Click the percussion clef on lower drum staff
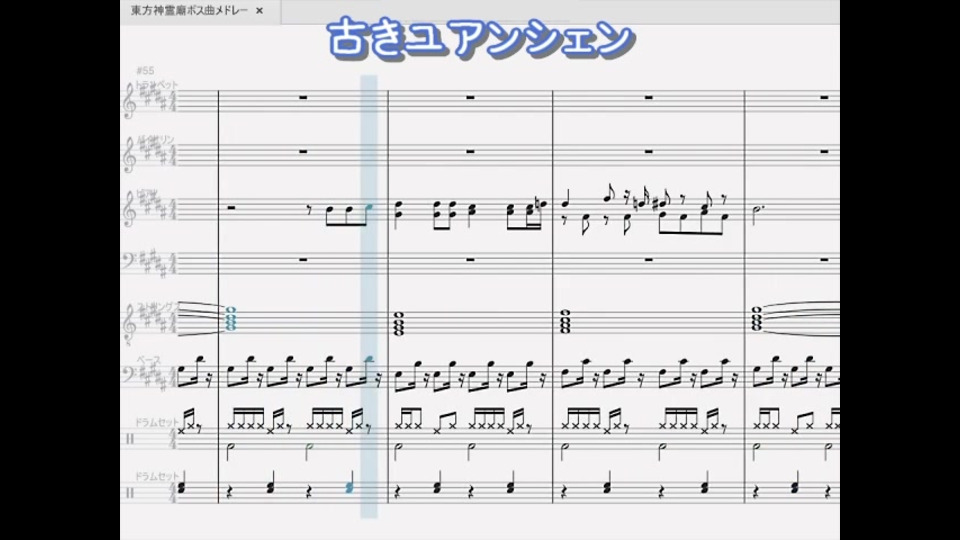Viewport: 960px width, 540px height. tap(130, 493)
